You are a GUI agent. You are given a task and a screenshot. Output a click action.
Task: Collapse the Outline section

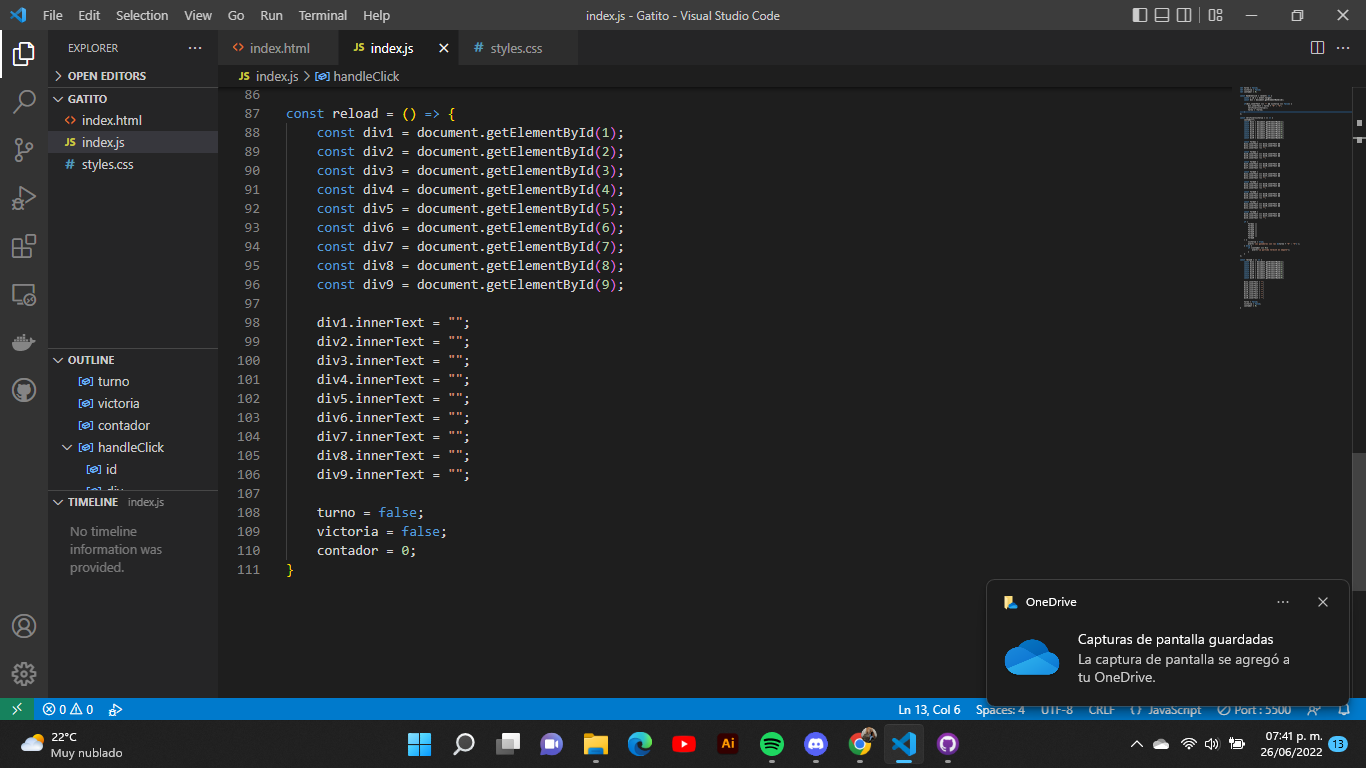pyautogui.click(x=133, y=360)
